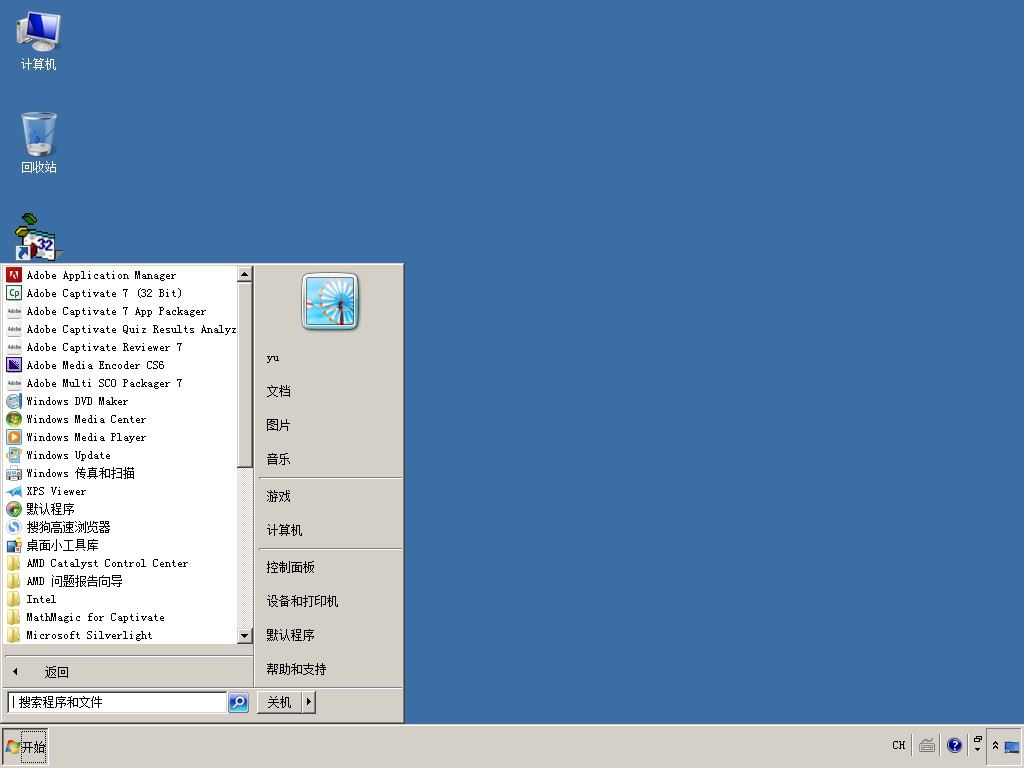Open the shutdown options arrow

coord(308,702)
